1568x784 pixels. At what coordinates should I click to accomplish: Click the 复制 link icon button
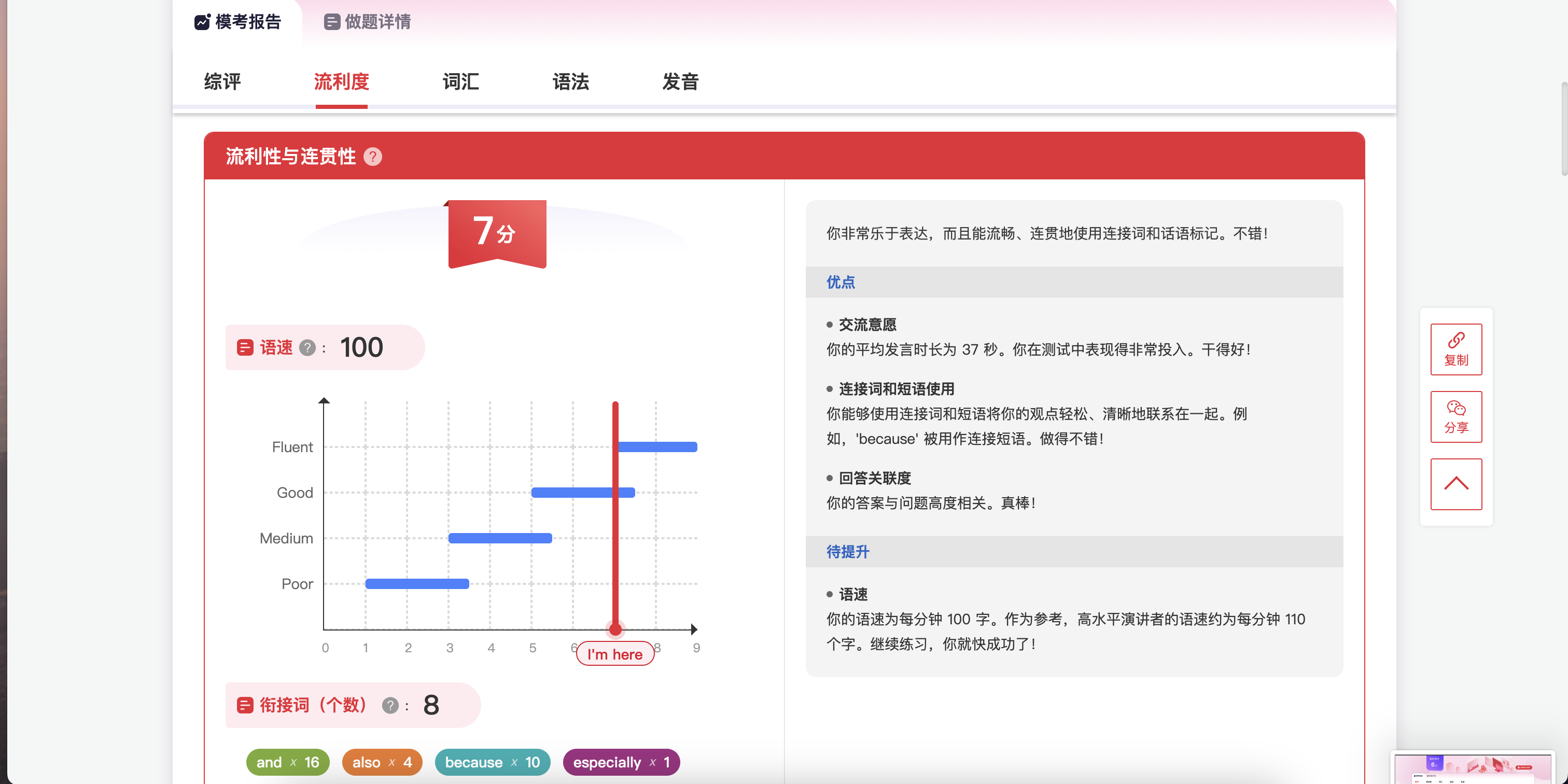pyautogui.click(x=1455, y=349)
